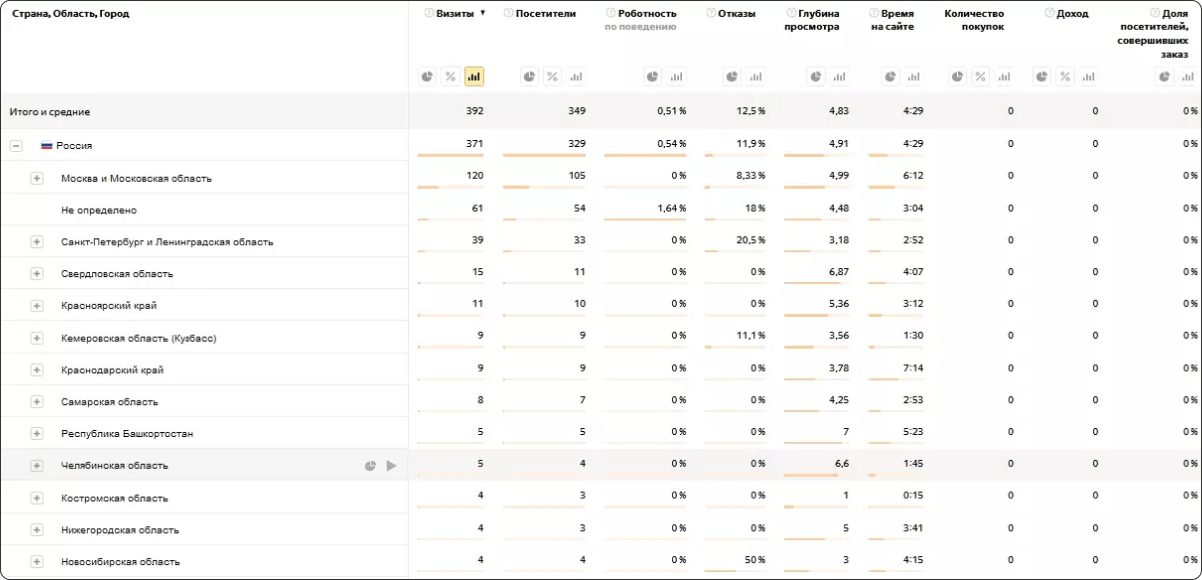
Task: Show pie chart for Глубина просмотра
Action: (x=816, y=77)
